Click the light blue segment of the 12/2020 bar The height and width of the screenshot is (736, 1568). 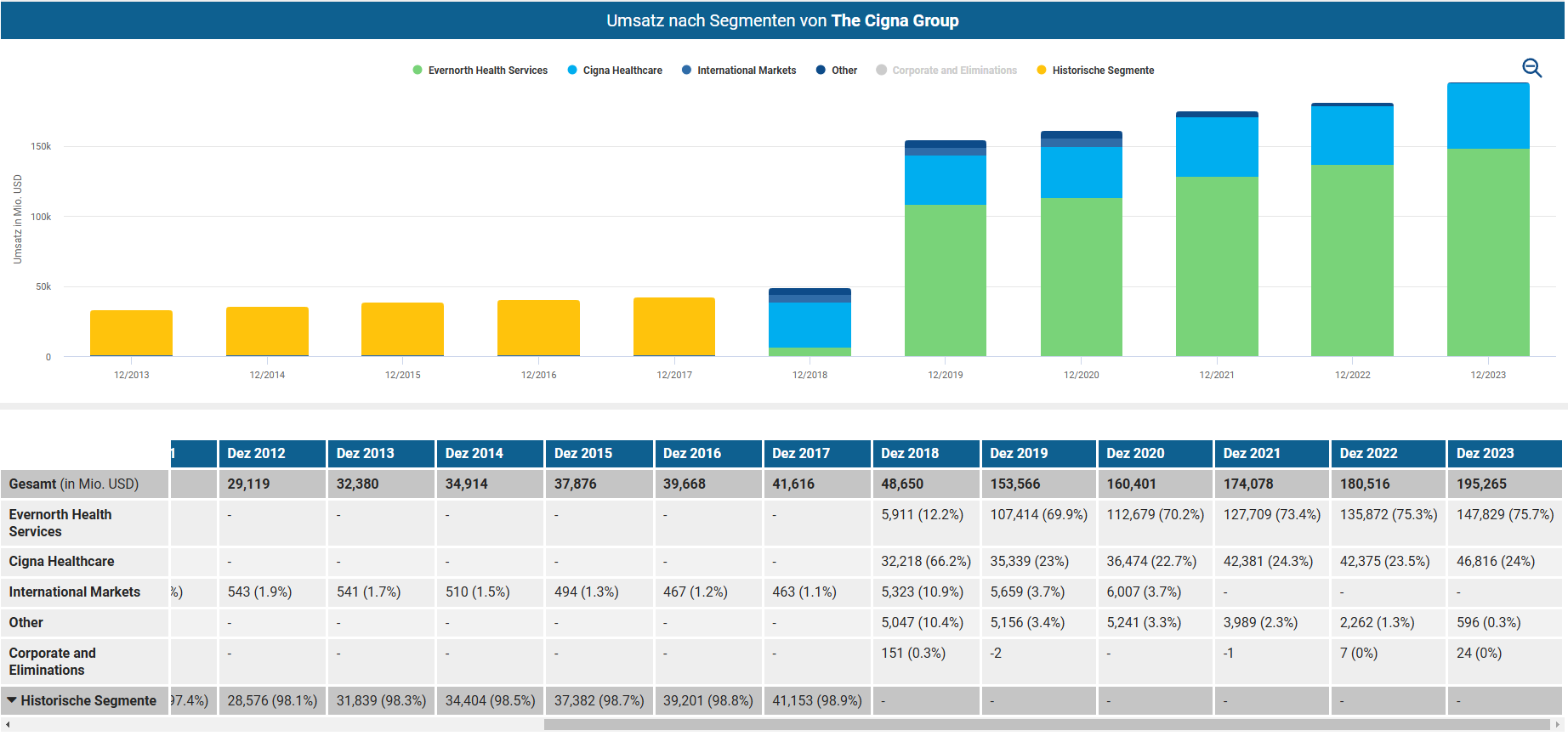point(1082,173)
